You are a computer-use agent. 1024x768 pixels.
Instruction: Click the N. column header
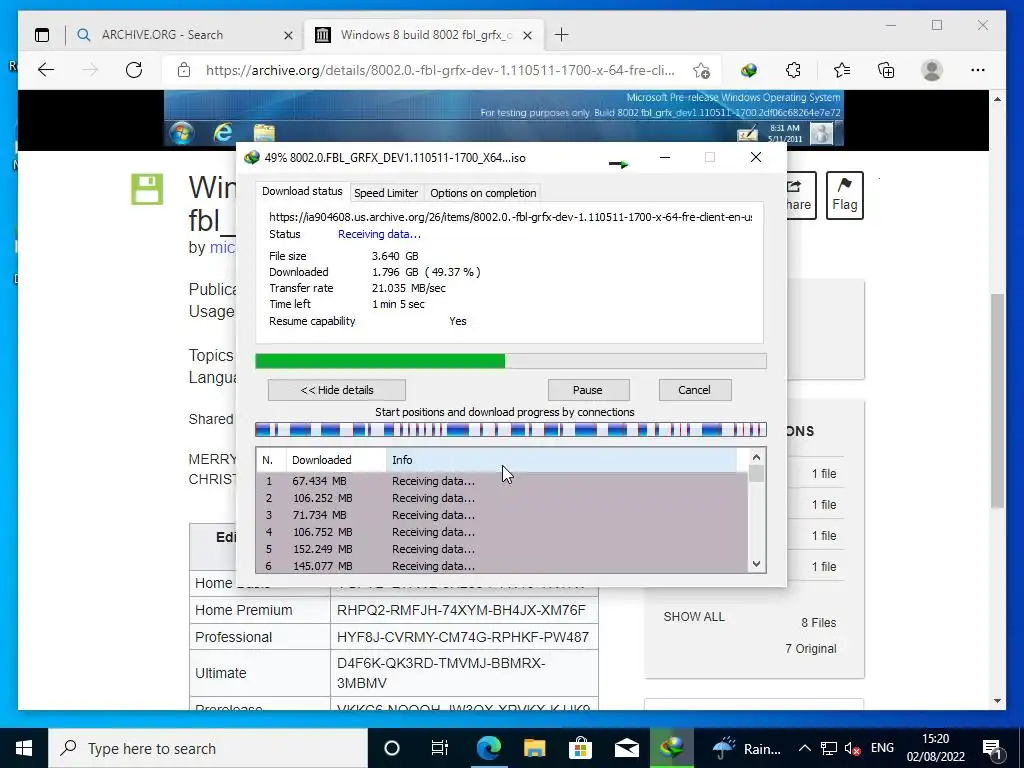tap(272, 460)
